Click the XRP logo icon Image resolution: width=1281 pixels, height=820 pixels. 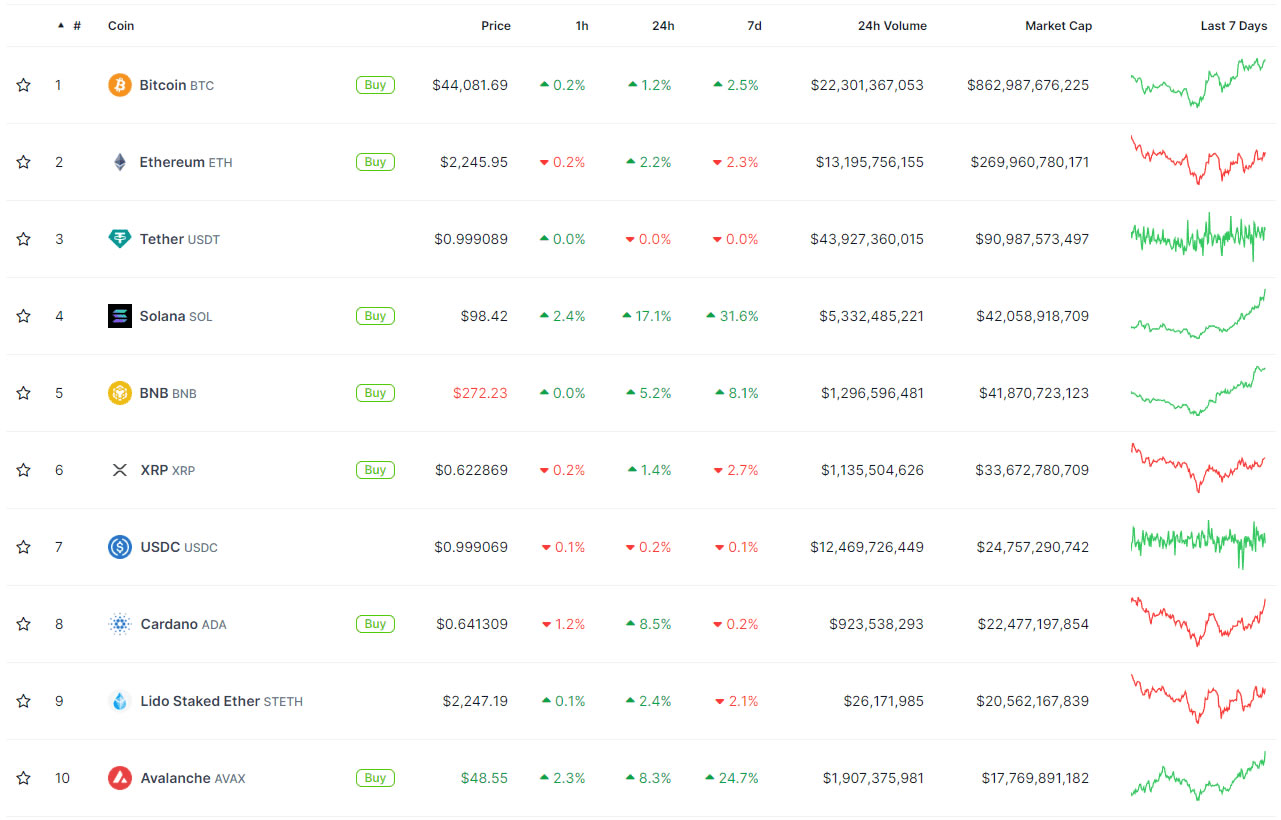(120, 470)
